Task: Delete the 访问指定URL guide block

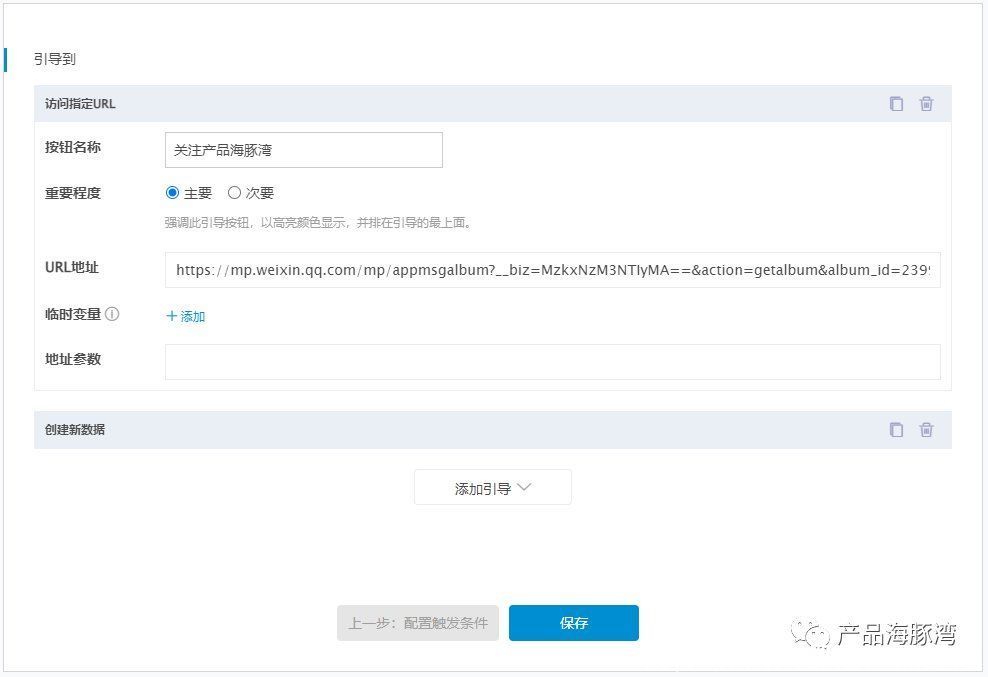Action: point(926,104)
